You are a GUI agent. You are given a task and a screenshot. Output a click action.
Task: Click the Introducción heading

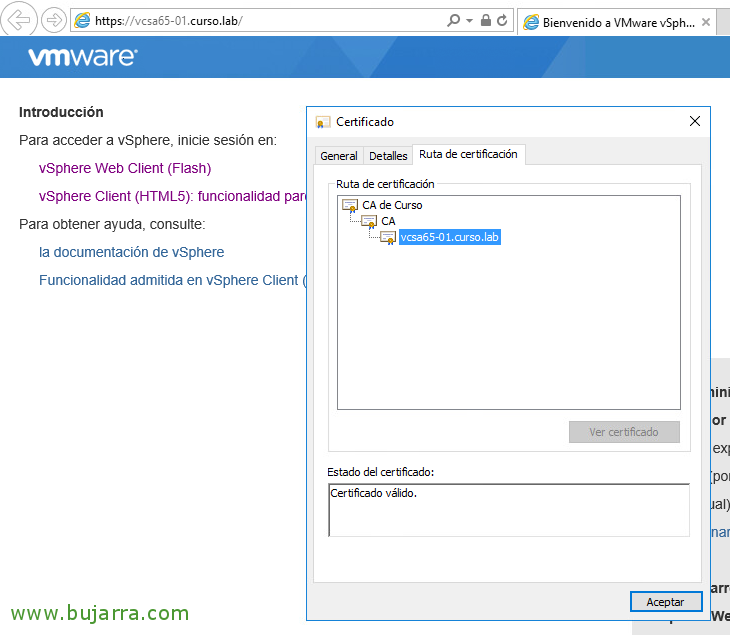click(x=61, y=112)
